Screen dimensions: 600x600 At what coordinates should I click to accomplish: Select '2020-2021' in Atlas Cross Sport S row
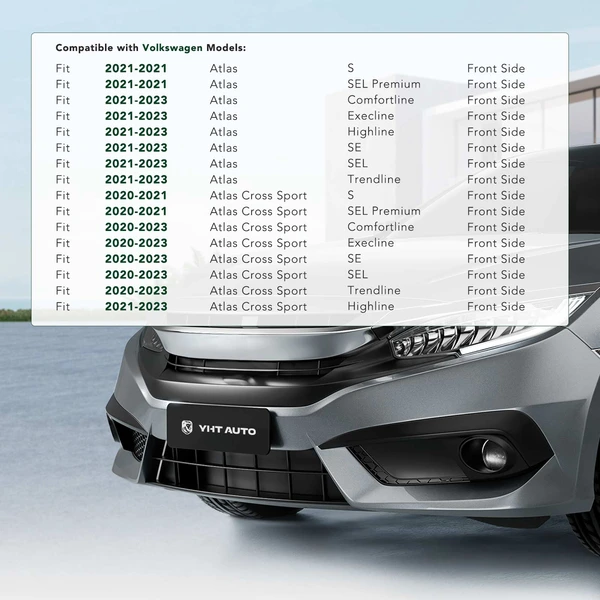136,196
